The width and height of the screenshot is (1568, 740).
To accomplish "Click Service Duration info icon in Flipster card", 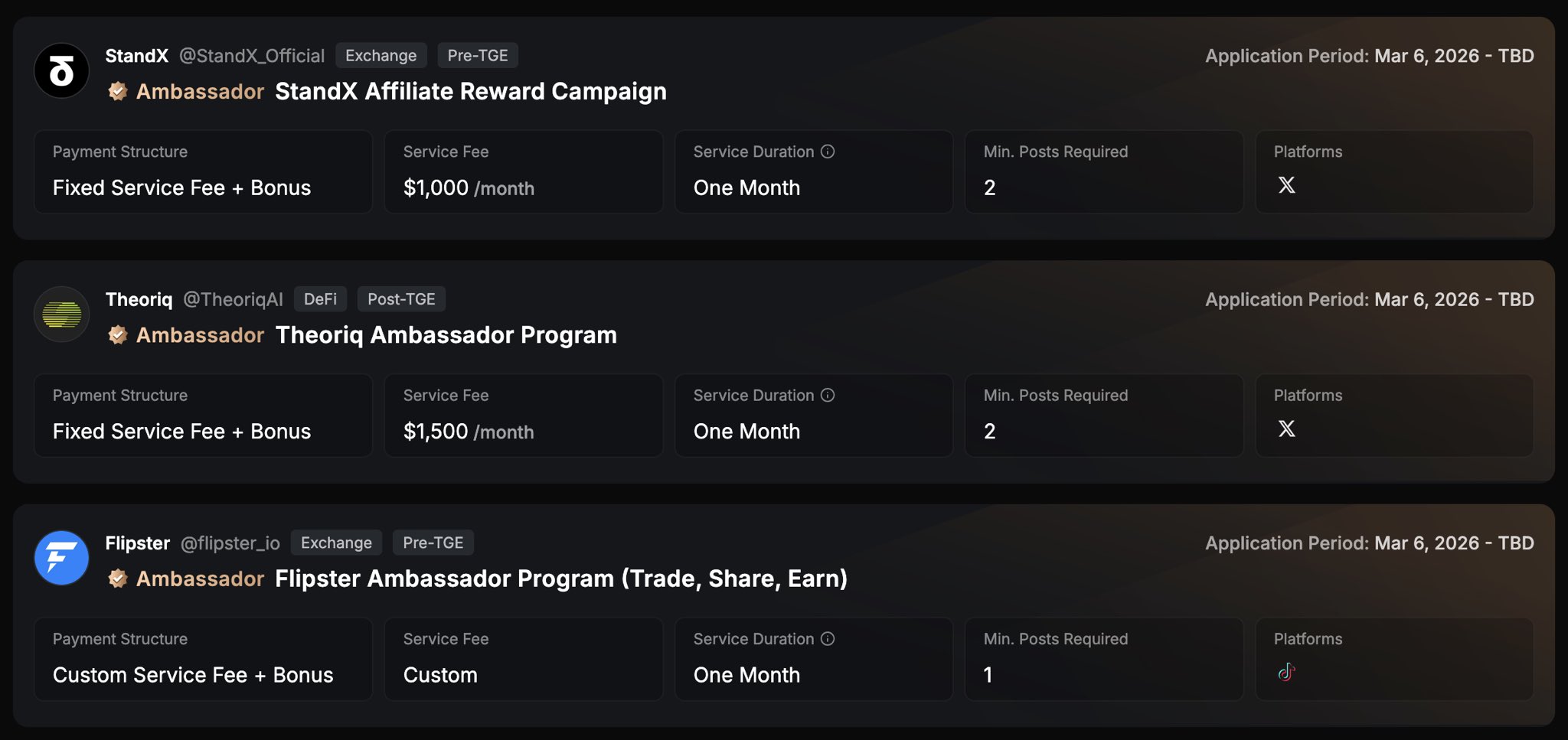I will pos(828,638).
